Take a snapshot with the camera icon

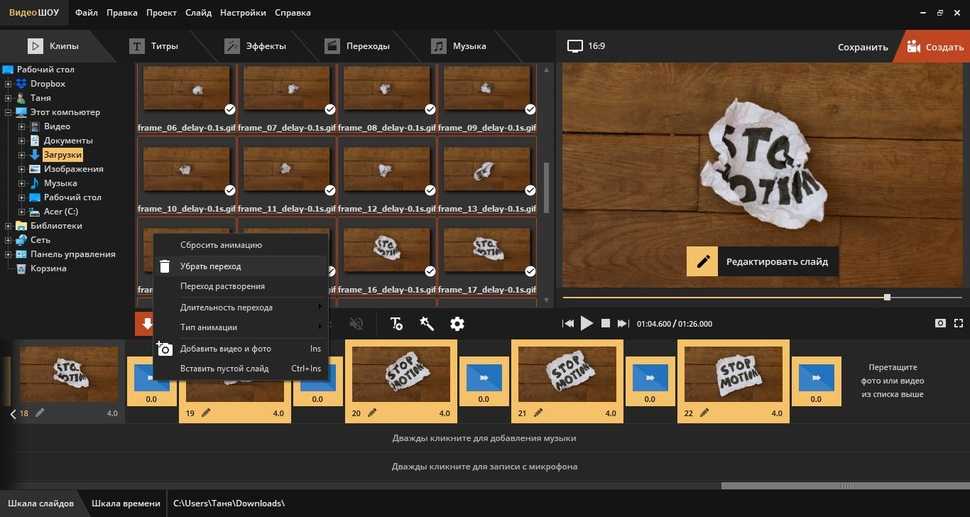click(940, 323)
